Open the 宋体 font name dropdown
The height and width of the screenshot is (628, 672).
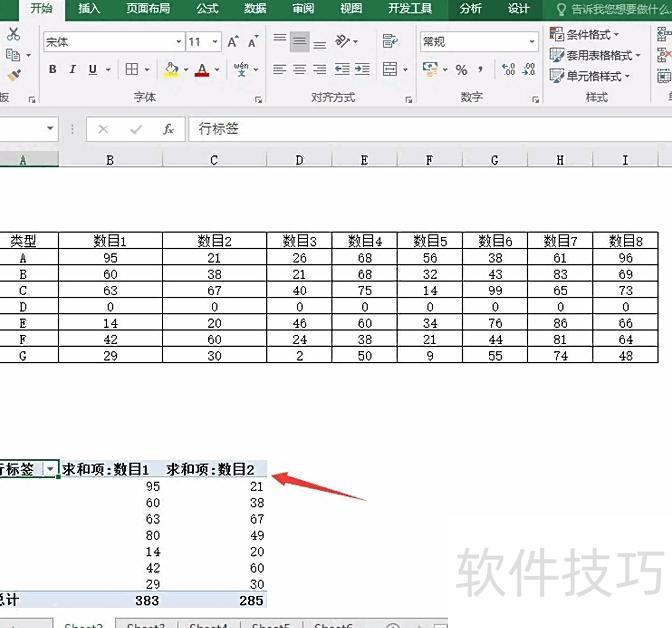click(179, 42)
